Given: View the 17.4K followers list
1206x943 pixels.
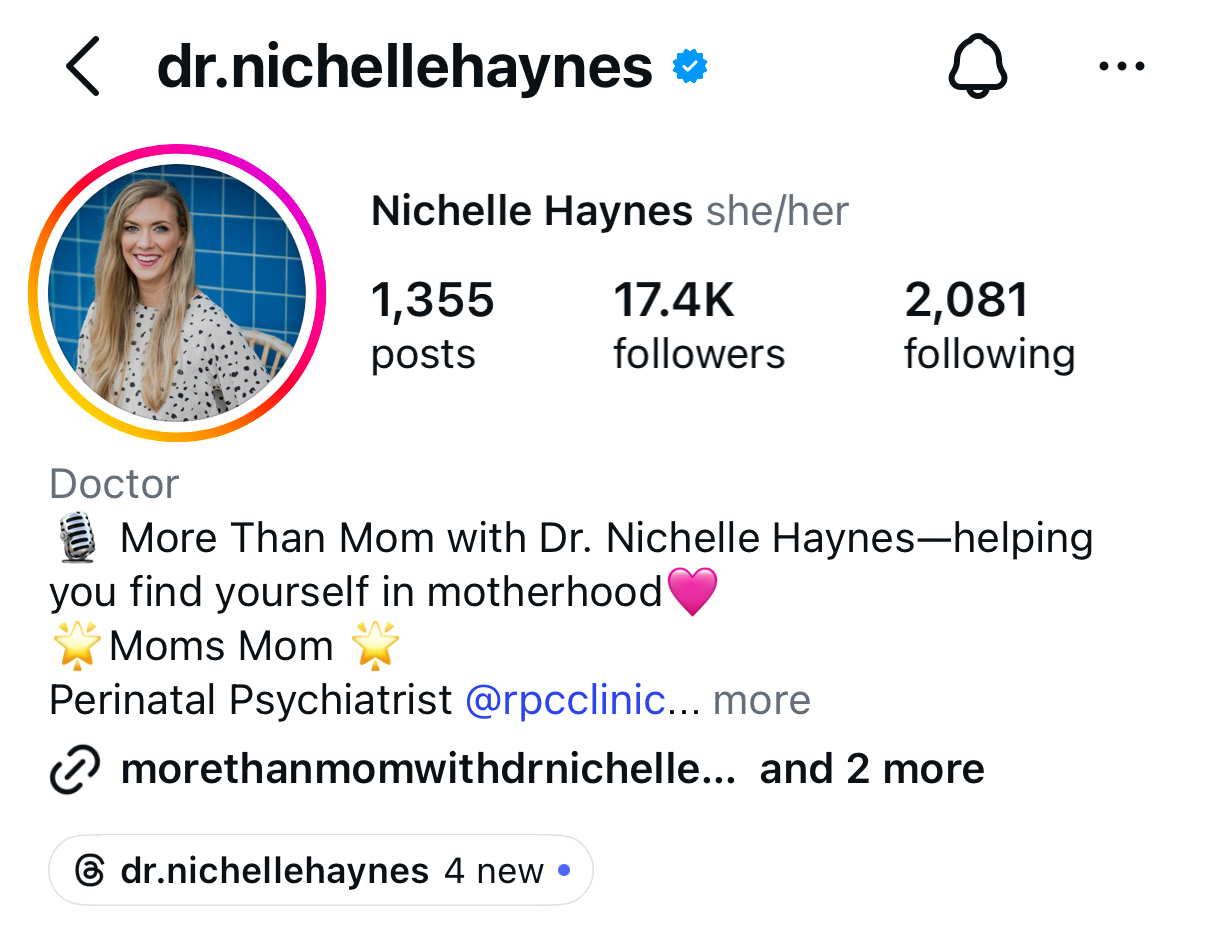Looking at the screenshot, I should click(698, 325).
